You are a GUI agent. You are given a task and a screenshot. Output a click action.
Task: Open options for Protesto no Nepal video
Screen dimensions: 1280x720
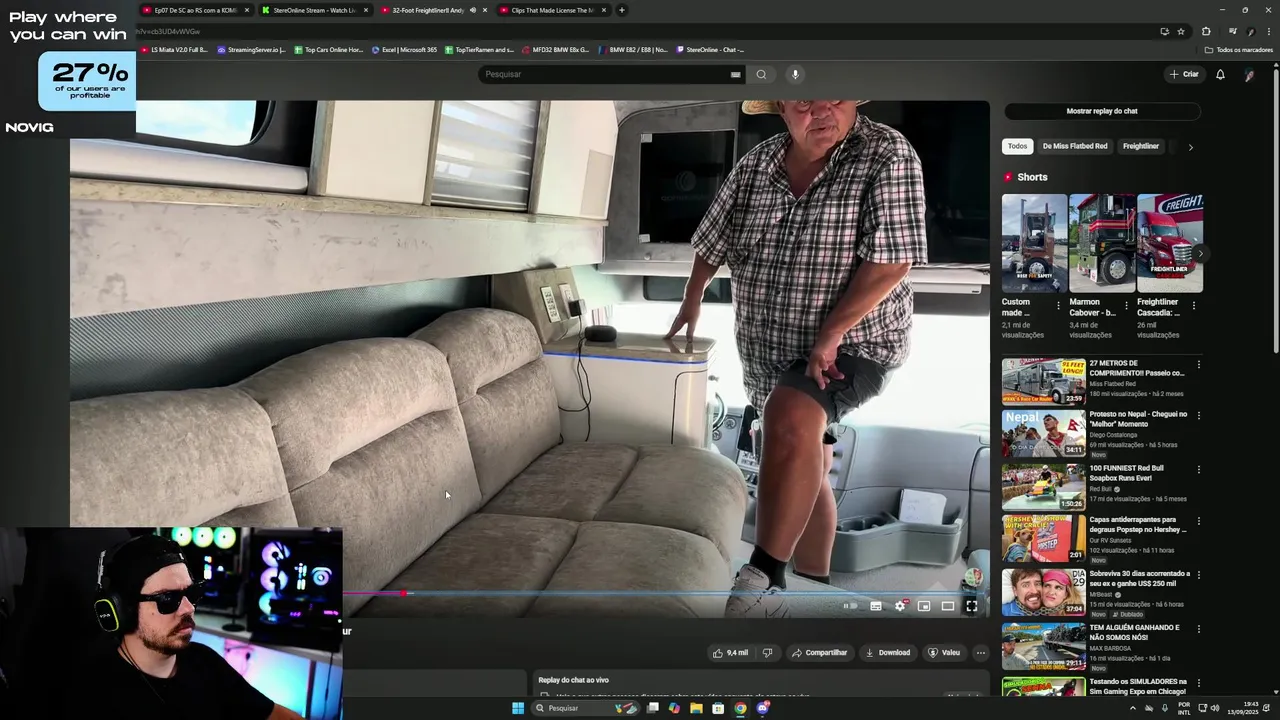point(1198,416)
